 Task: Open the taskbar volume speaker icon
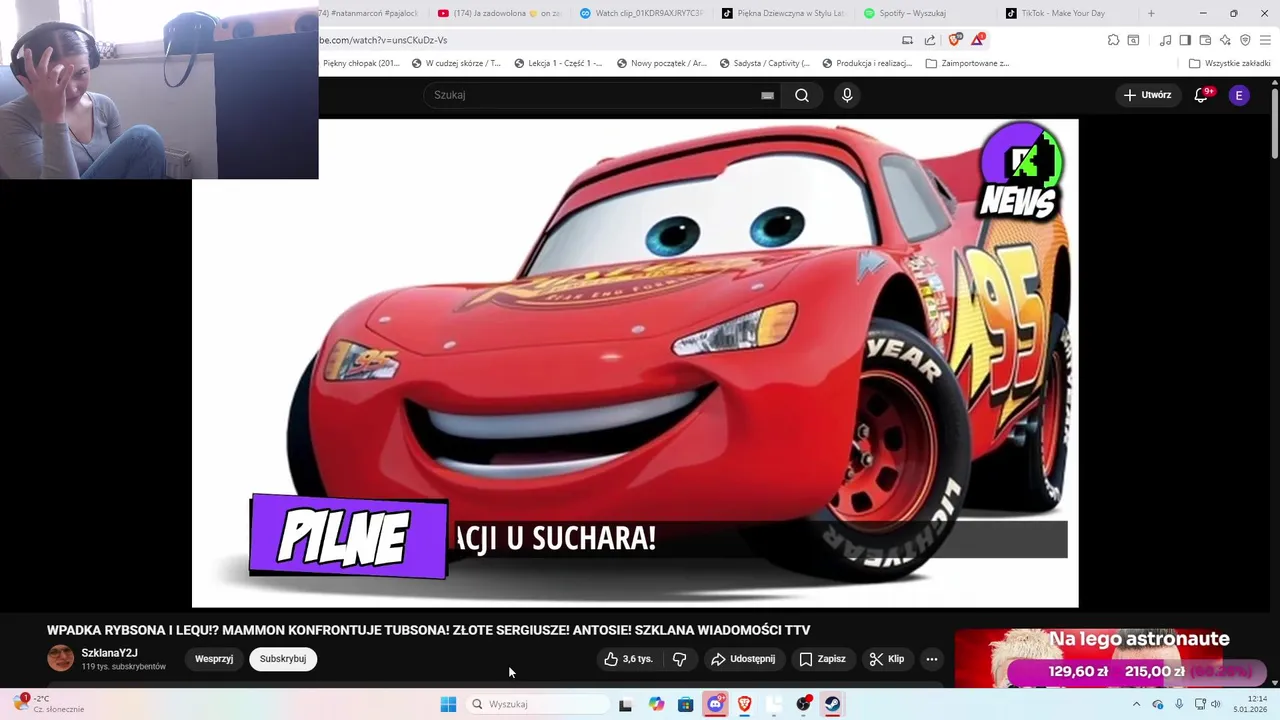coord(1216,704)
